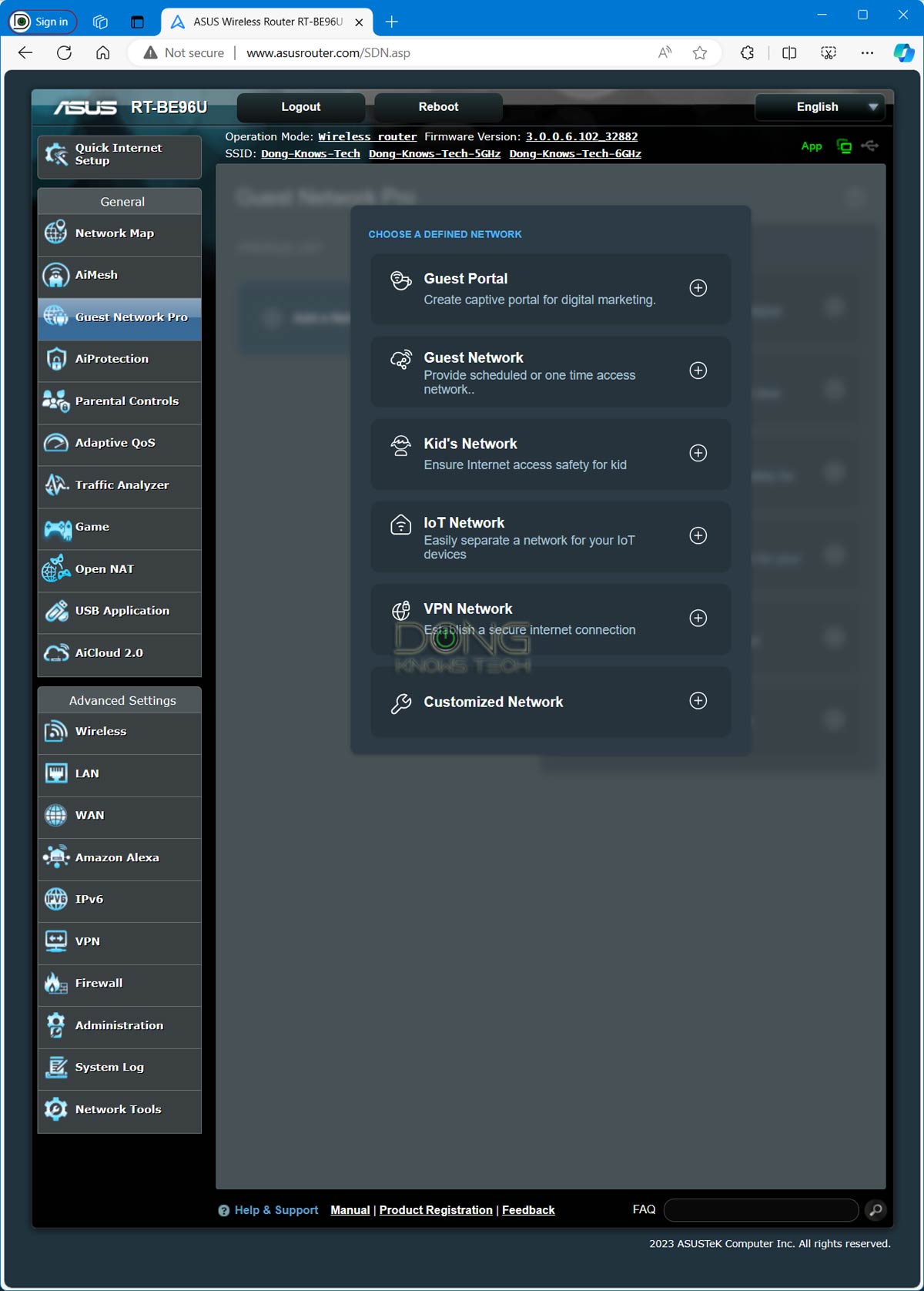Click the Reboot button
The image size is (924, 1291).
(x=438, y=107)
